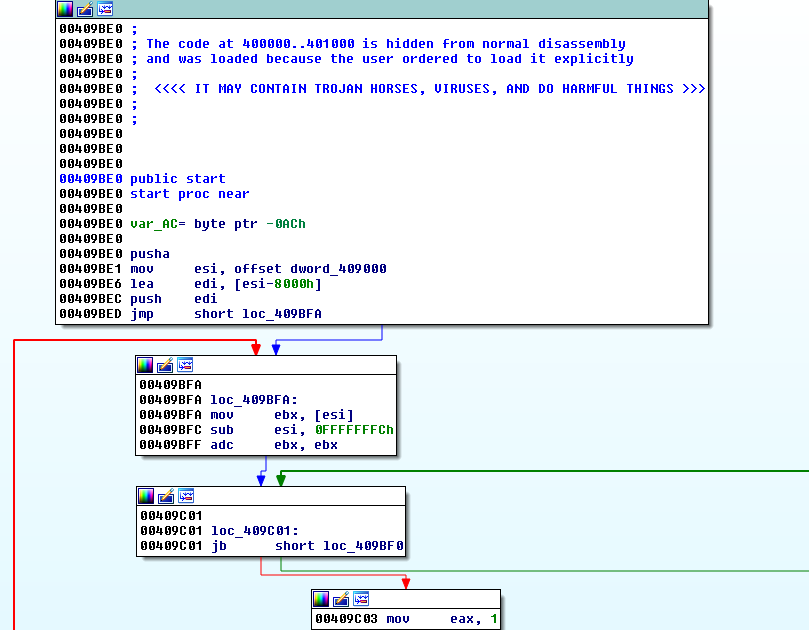
Task: Click edit icon on loc_409BFA block
Action: (165, 365)
